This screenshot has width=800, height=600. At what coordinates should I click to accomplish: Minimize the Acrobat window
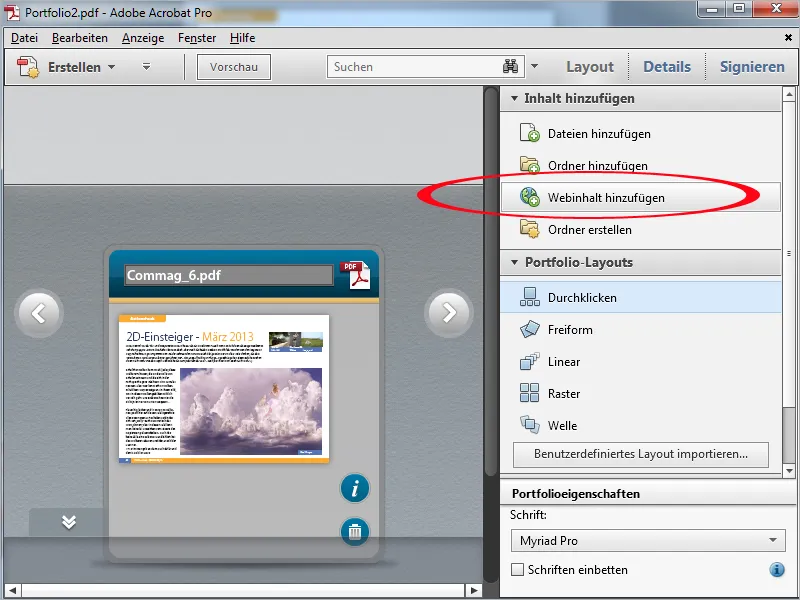[713, 9]
